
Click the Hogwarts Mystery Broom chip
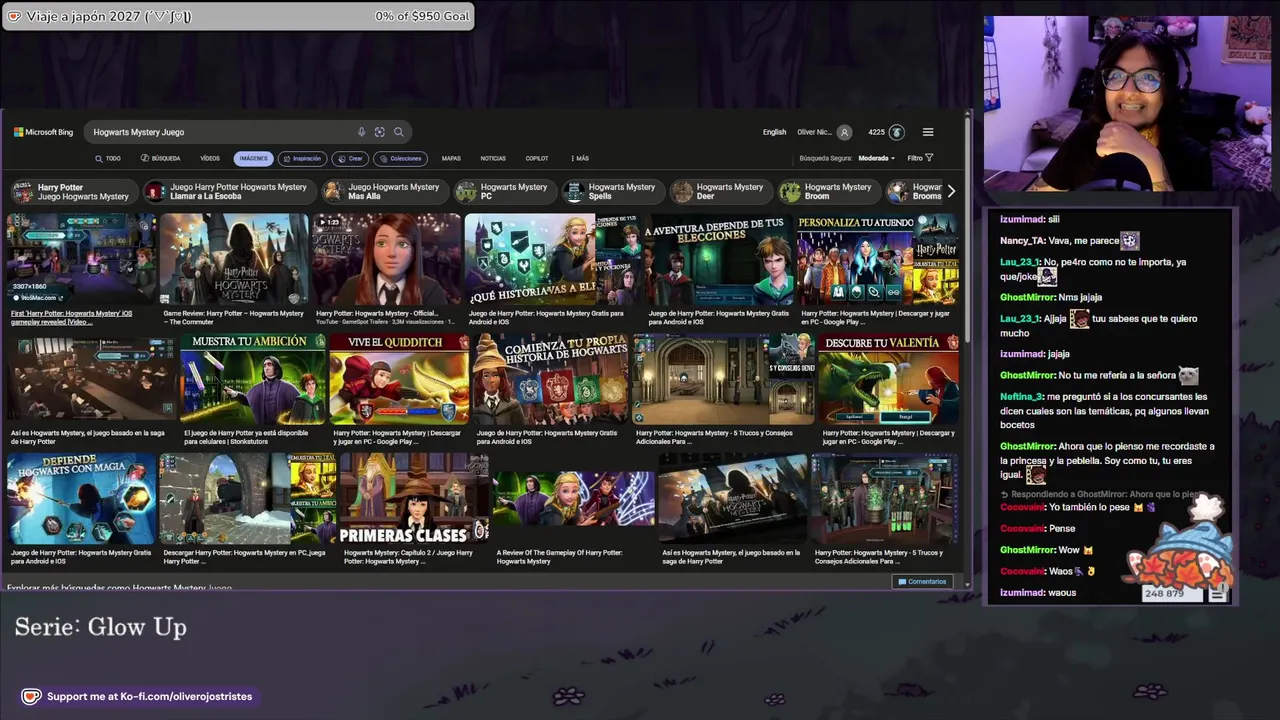point(827,192)
